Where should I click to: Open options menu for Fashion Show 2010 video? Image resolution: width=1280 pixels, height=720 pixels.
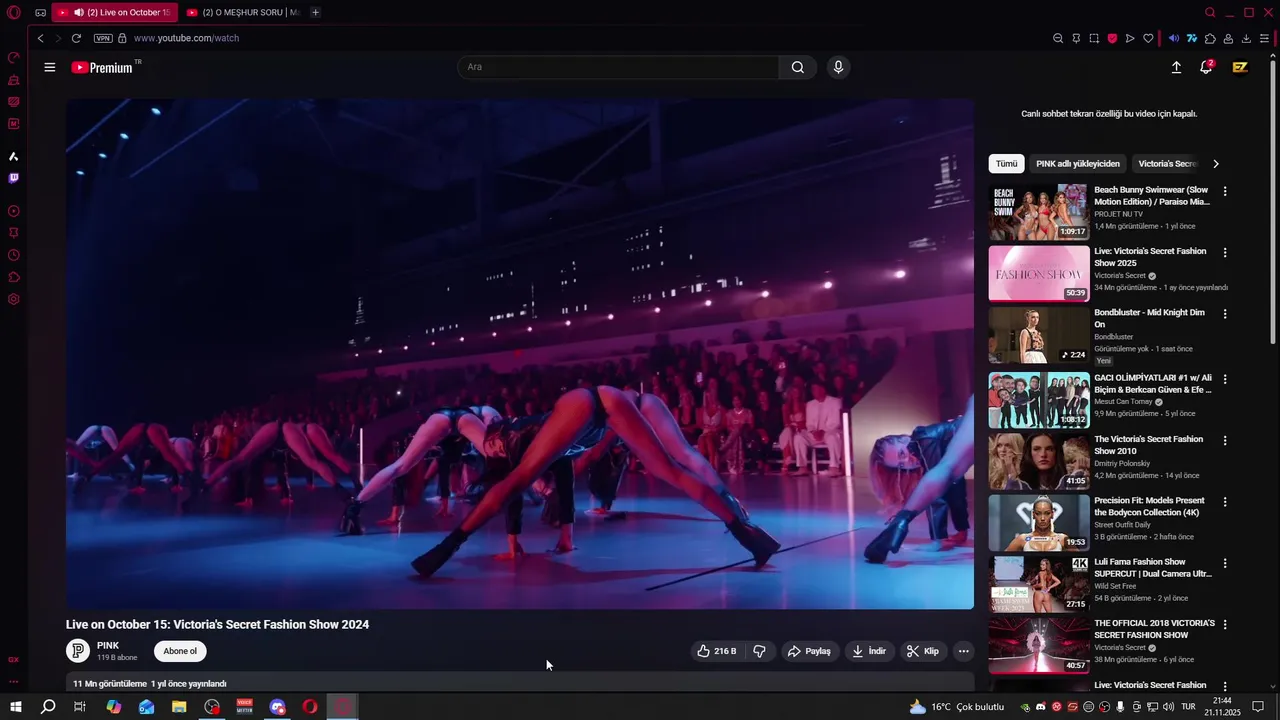click(x=1225, y=441)
